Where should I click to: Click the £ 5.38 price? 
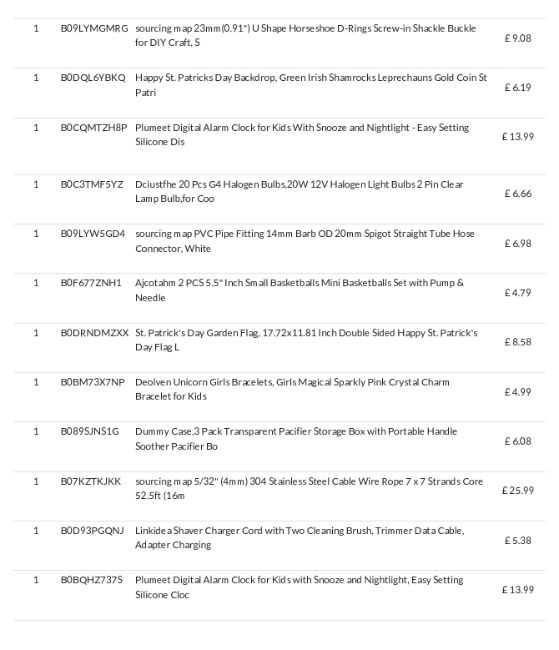[x=518, y=540]
